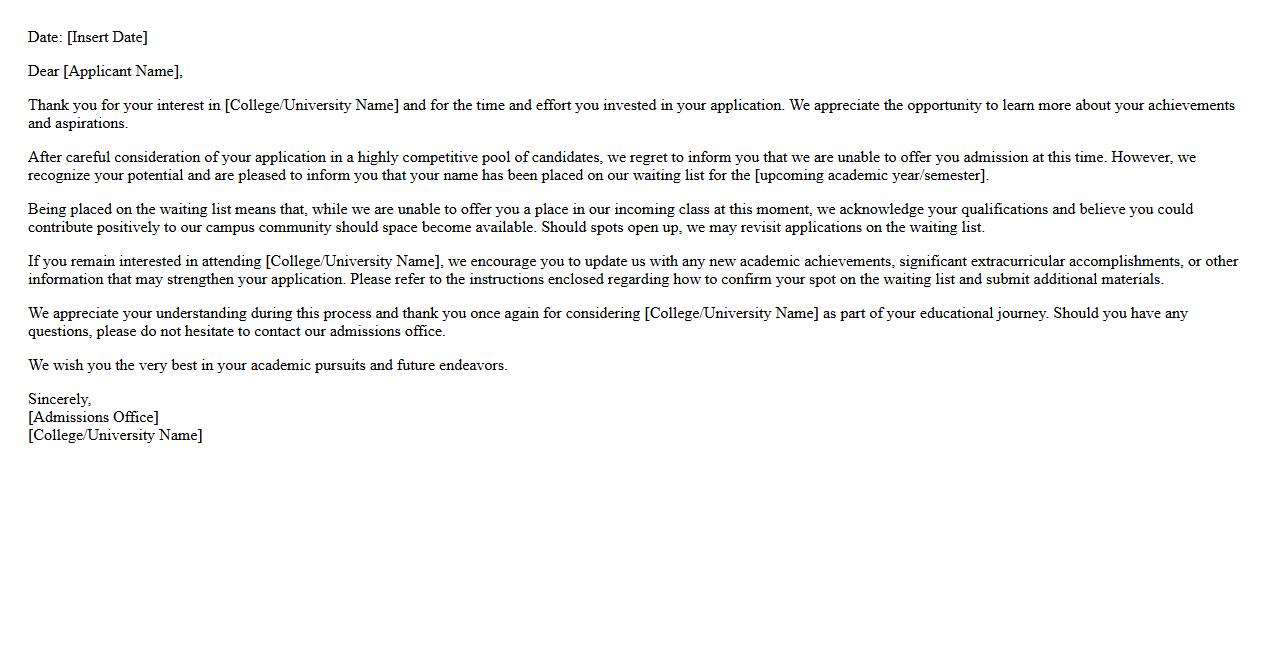Click the [upcoming academic year/semester] placeholder
This screenshot has height=650, width=1278.
(870, 176)
